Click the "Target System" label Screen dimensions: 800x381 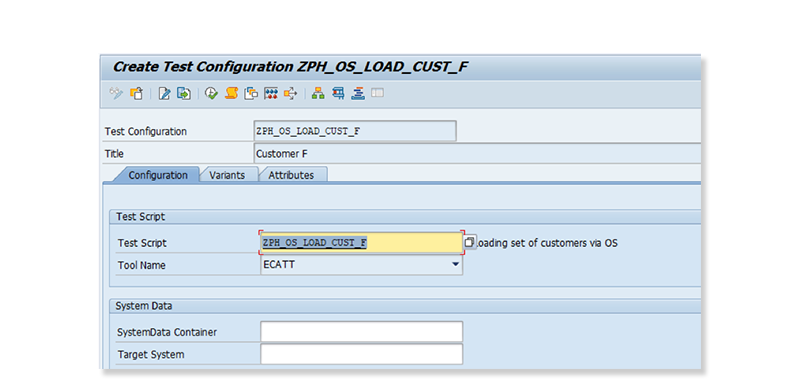tap(151, 354)
